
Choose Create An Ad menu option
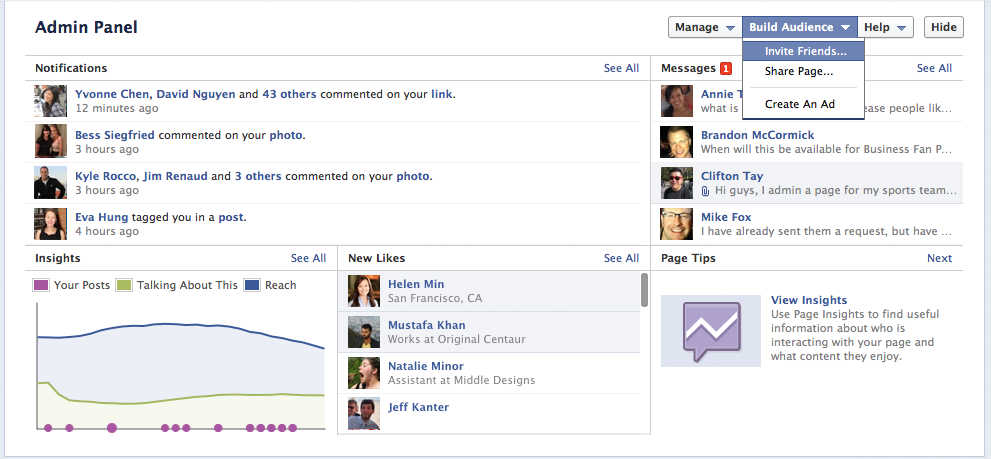pyautogui.click(x=799, y=104)
